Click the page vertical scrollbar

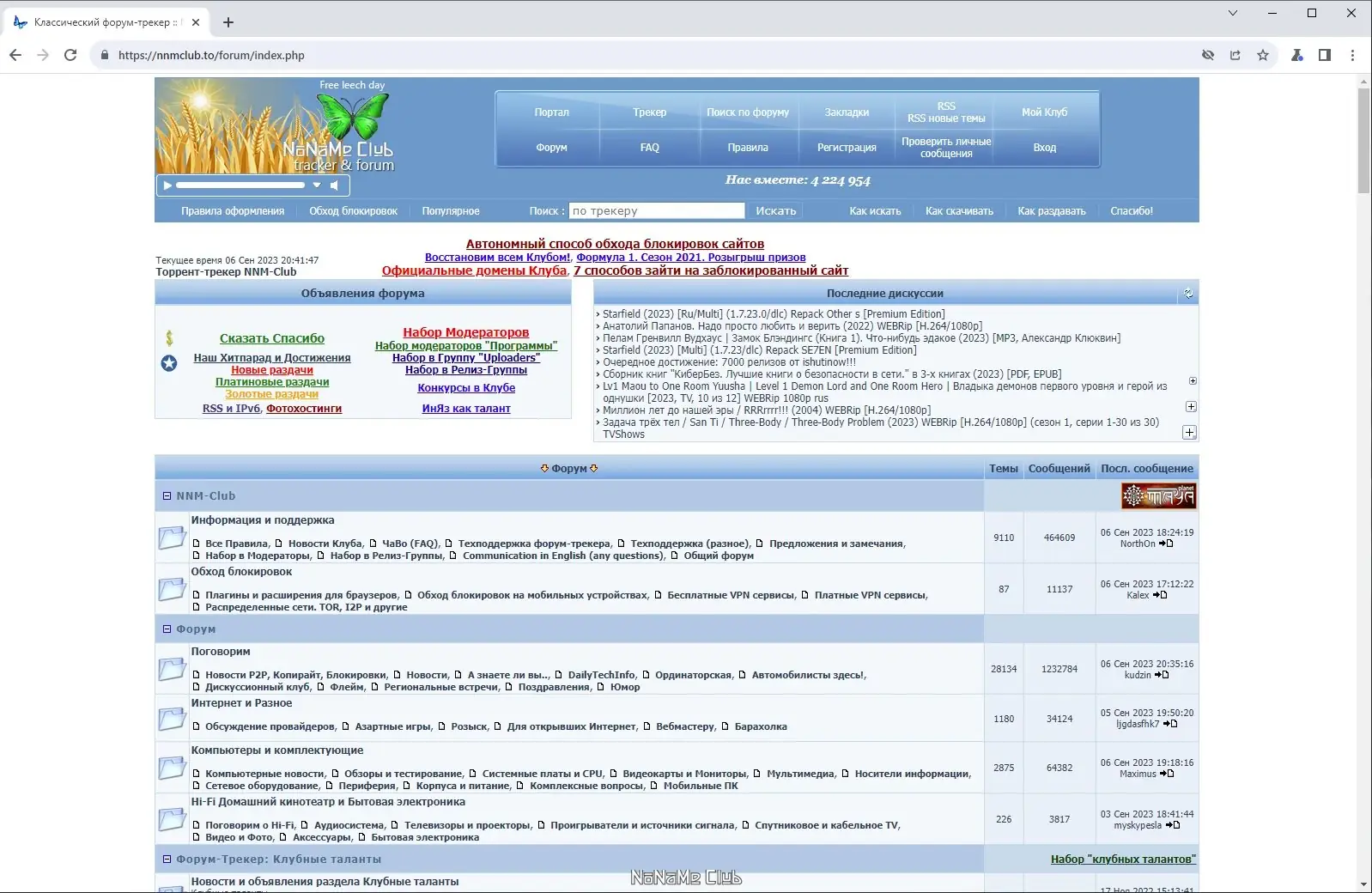click(1363, 141)
